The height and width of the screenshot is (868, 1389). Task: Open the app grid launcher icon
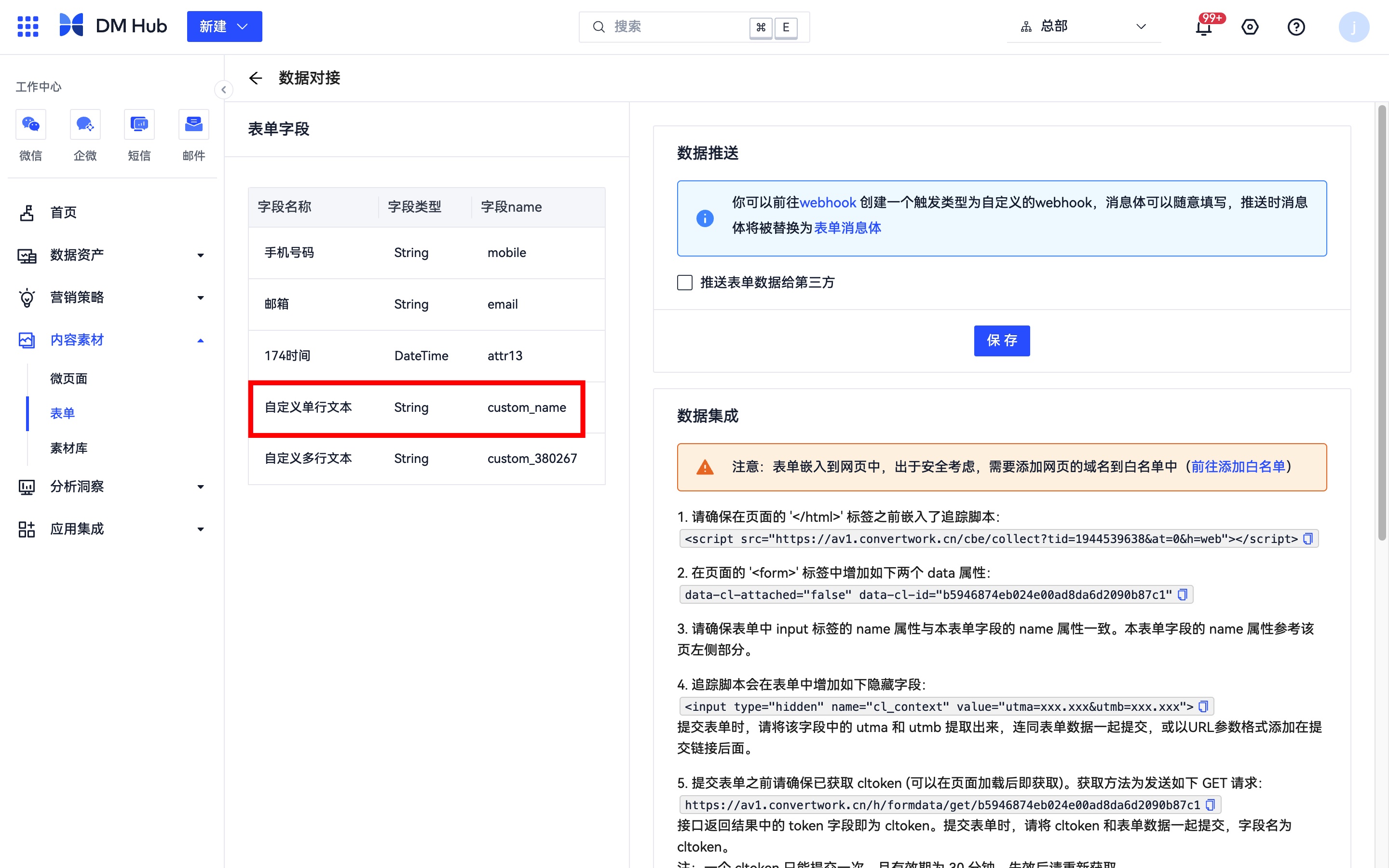tap(27, 27)
